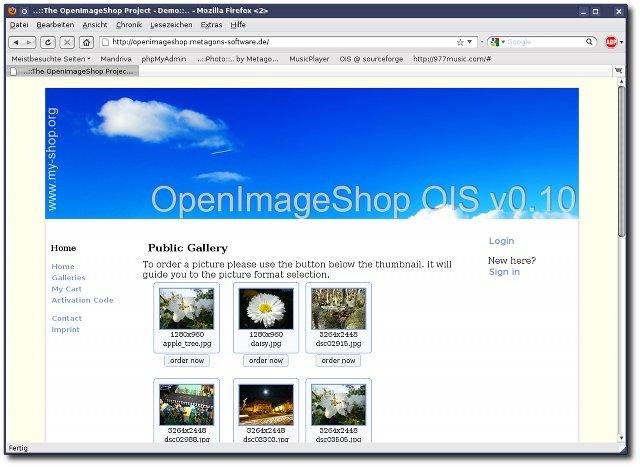Viewport: 640px width, 467px height.
Task: Click the Firefox icon in title bar
Action: pos(12,11)
